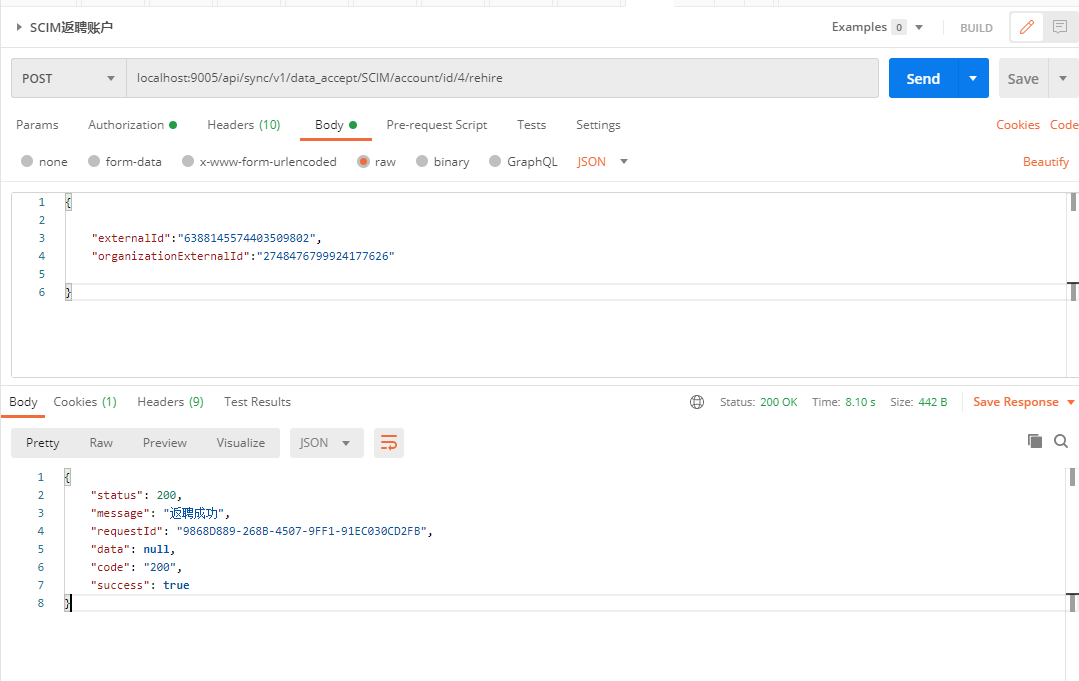1079x681 pixels.
Task: Switch response view to Raw
Action: (101, 443)
